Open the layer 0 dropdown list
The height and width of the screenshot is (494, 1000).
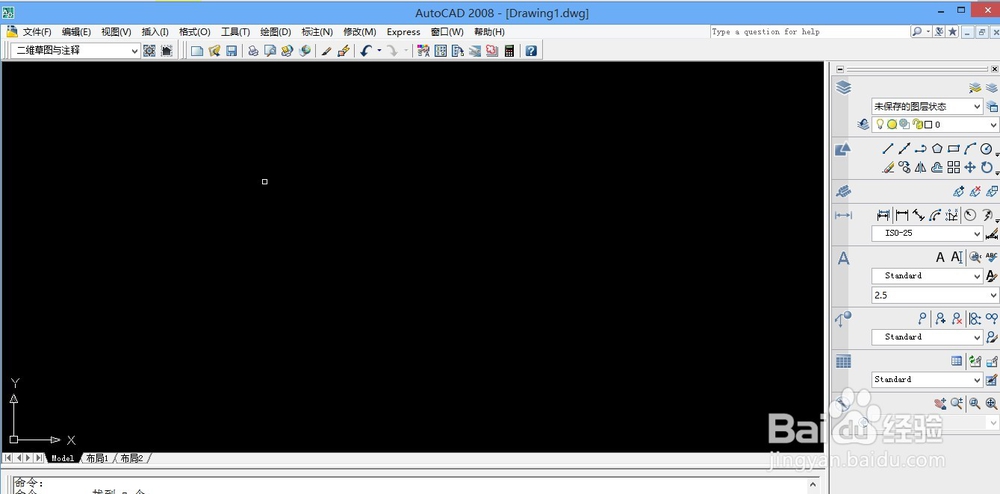[993, 125]
